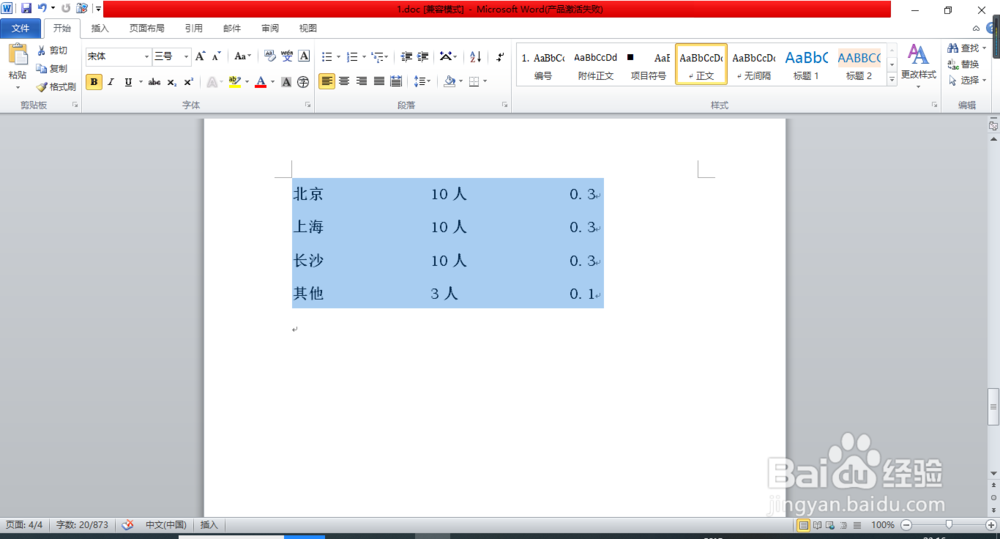The width and height of the screenshot is (1000, 539).
Task: Expand the styles gallery more arrow
Action: click(892, 79)
